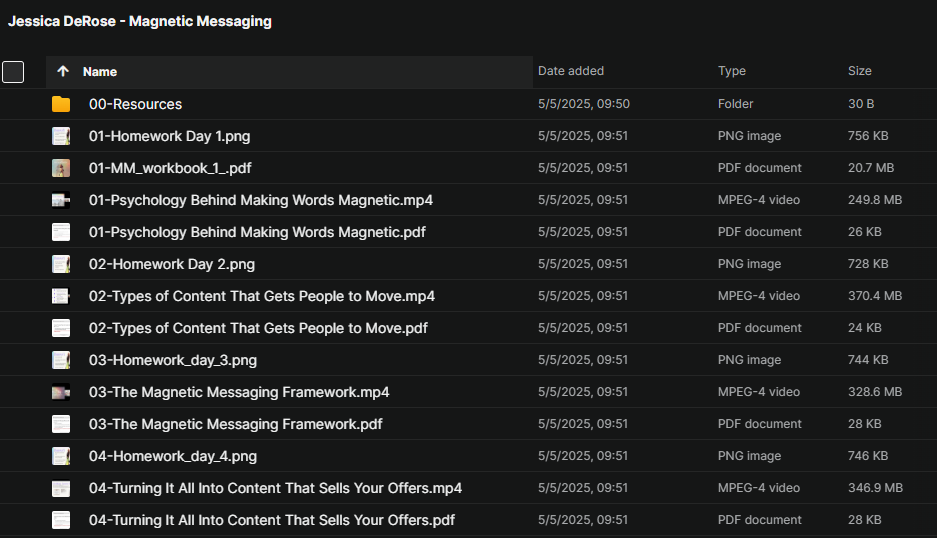This screenshot has width=937, height=538.
Task: Click the Jessica DeRose - Magnetic Messaging title
Action: (140, 22)
